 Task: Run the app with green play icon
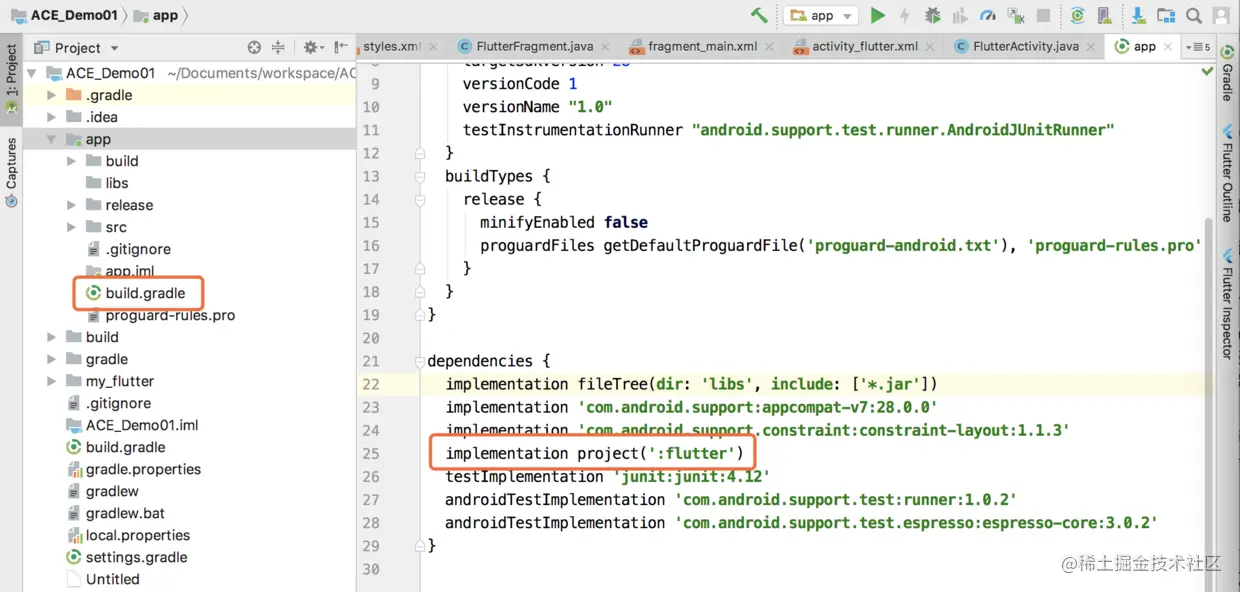coord(877,15)
